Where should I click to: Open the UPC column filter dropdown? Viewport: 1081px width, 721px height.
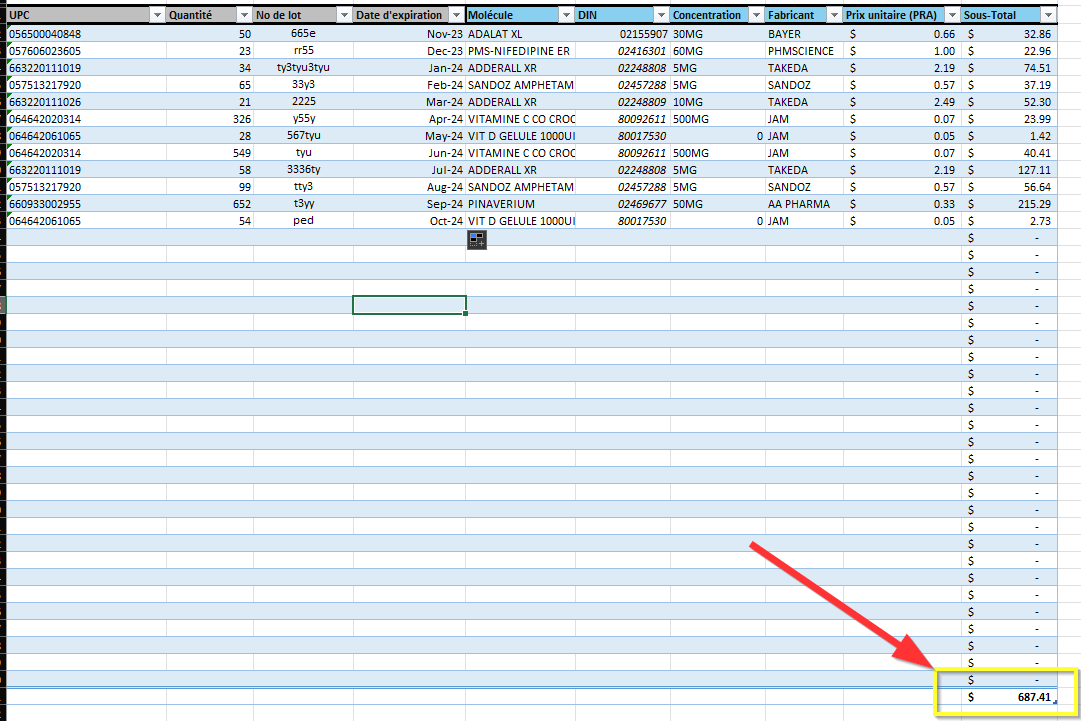click(x=157, y=15)
